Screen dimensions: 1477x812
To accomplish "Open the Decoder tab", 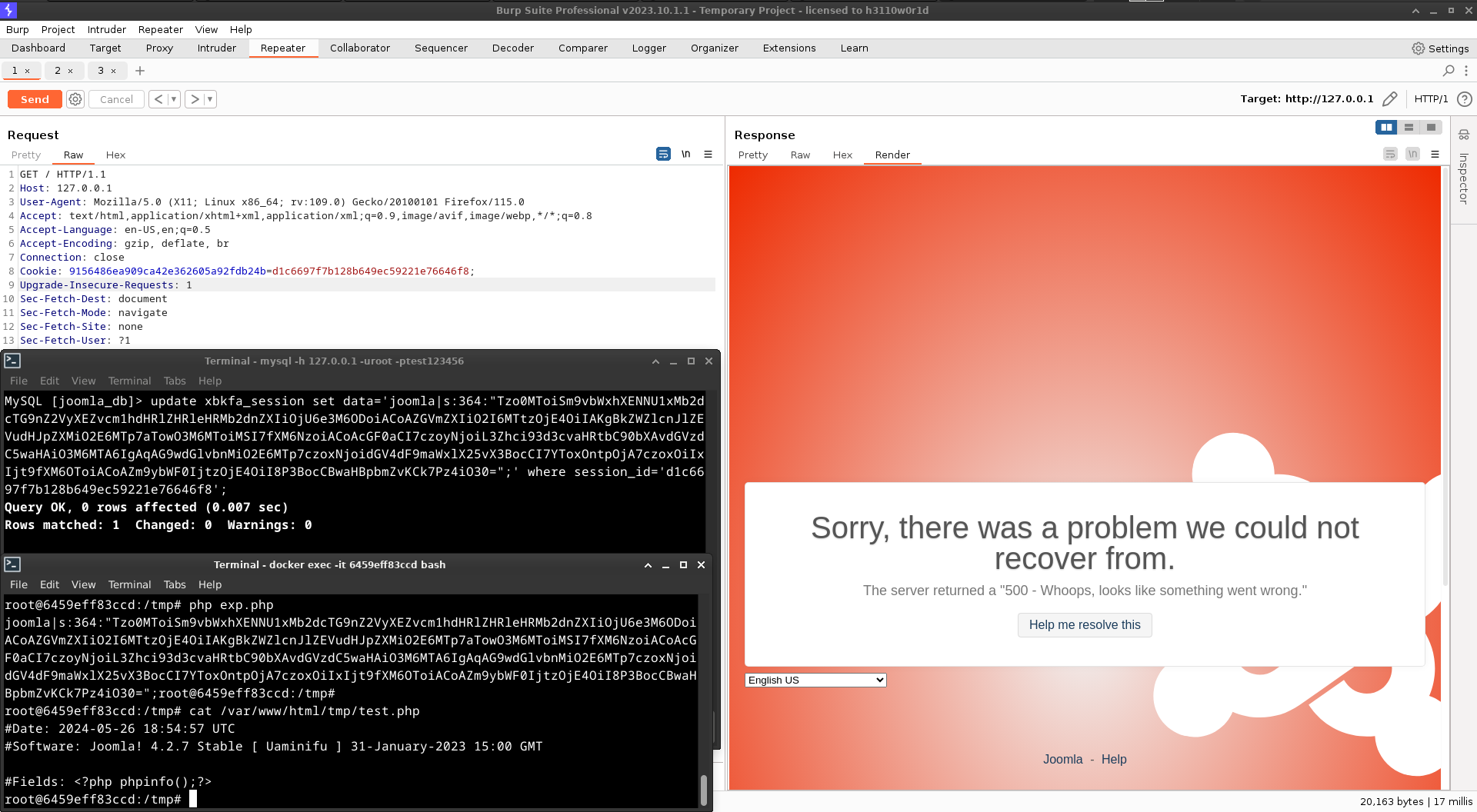I will (x=513, y=48).
